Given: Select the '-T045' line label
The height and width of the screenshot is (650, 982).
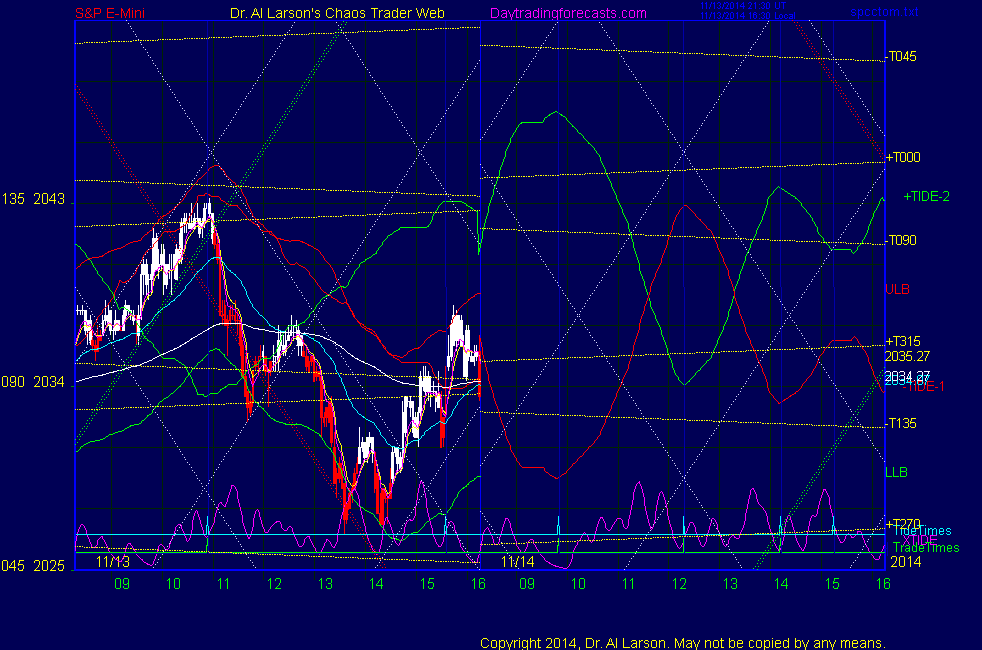Looking at the screenshot, I should tap(901, 56).
